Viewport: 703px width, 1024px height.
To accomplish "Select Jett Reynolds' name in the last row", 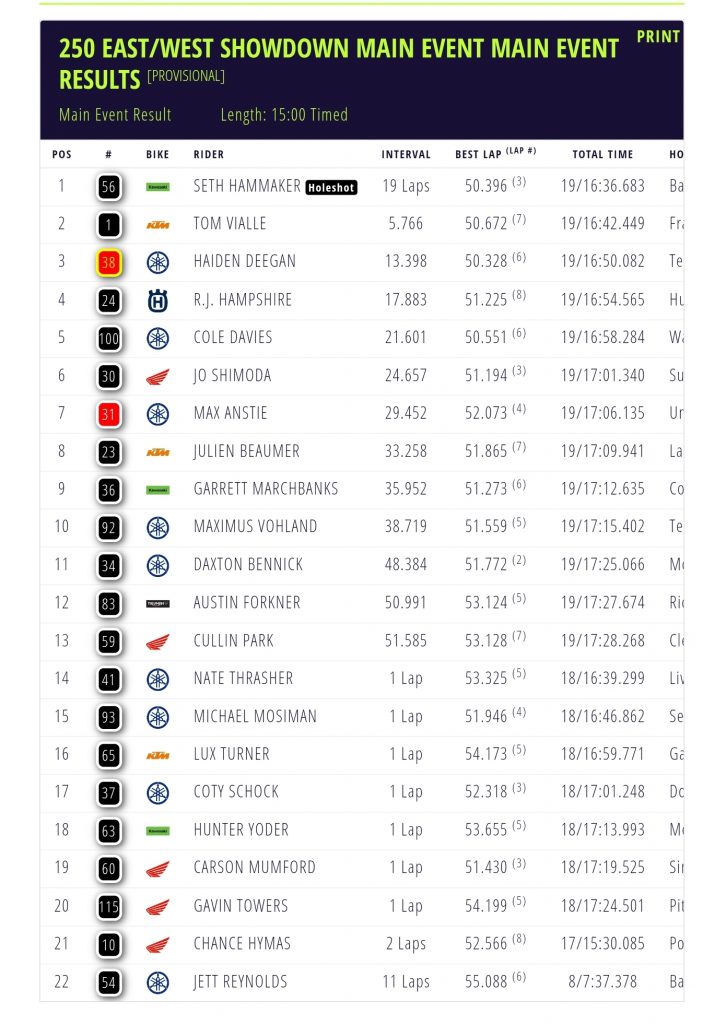I will click(240, 982).
